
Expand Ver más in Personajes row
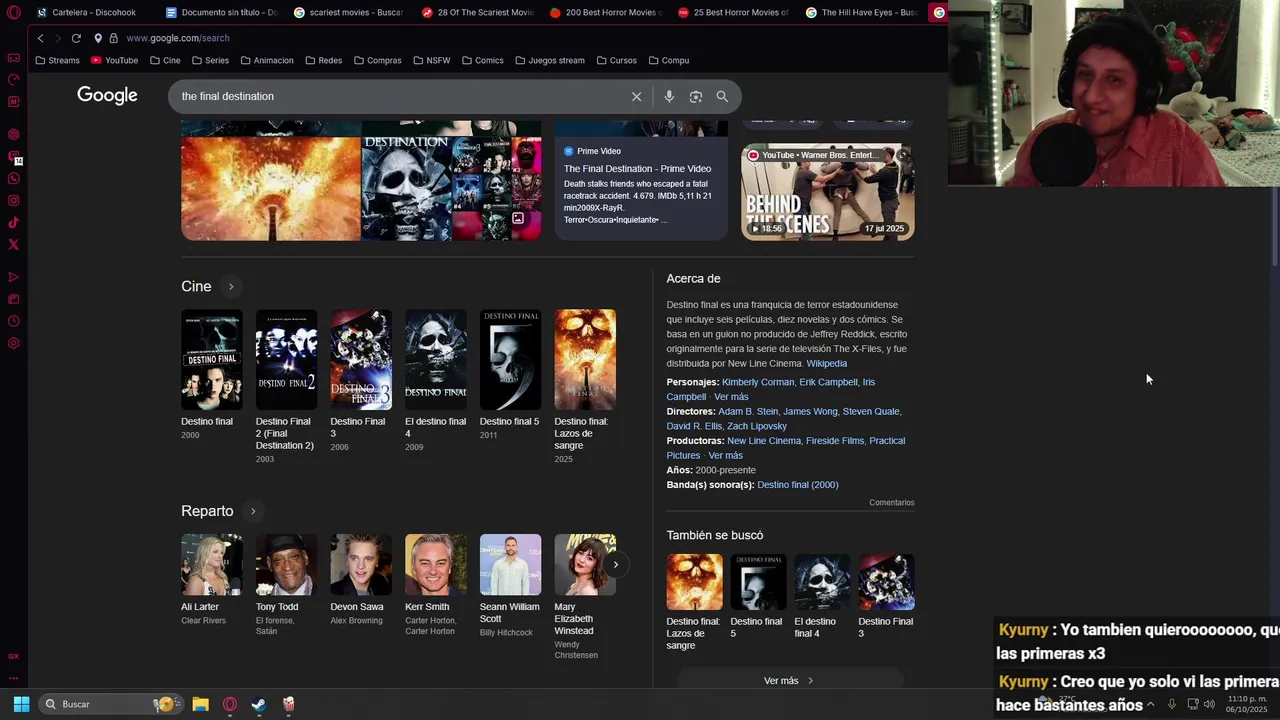[731, 397]
